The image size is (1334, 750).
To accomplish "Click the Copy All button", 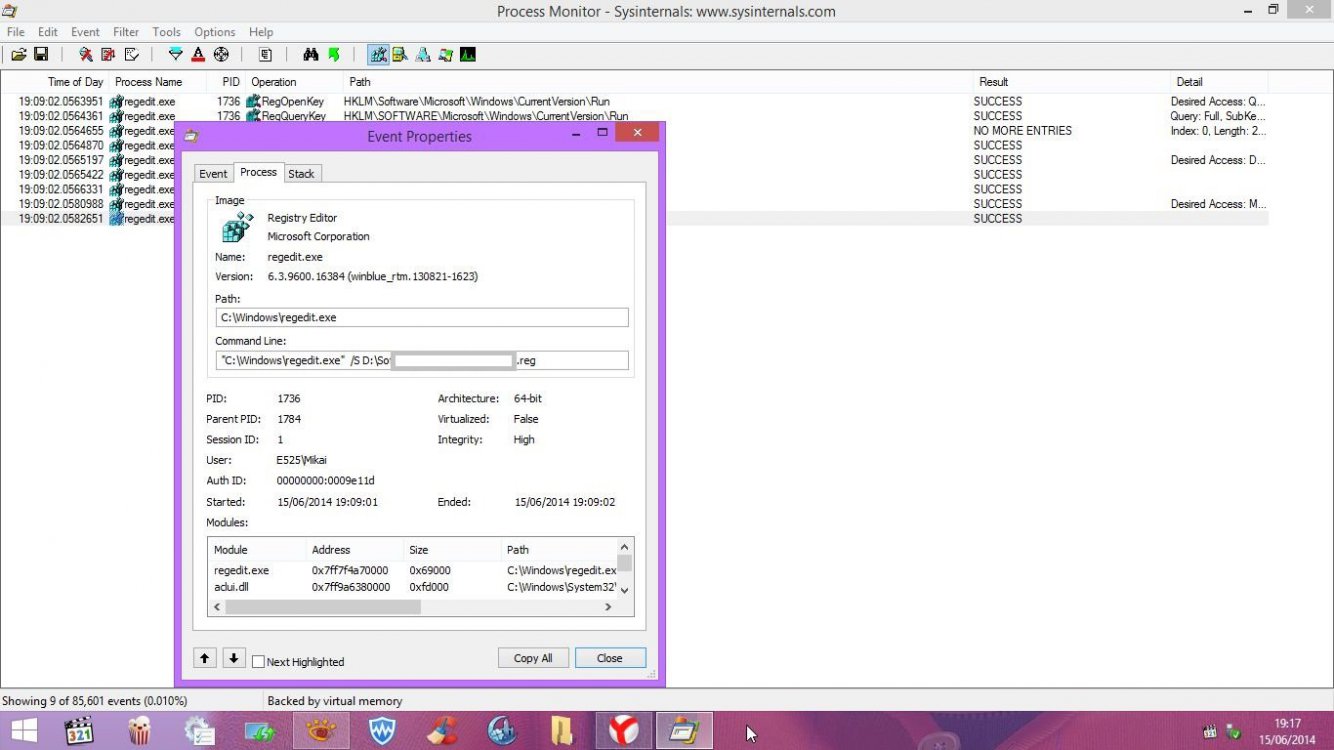I will tap(533, 658).
